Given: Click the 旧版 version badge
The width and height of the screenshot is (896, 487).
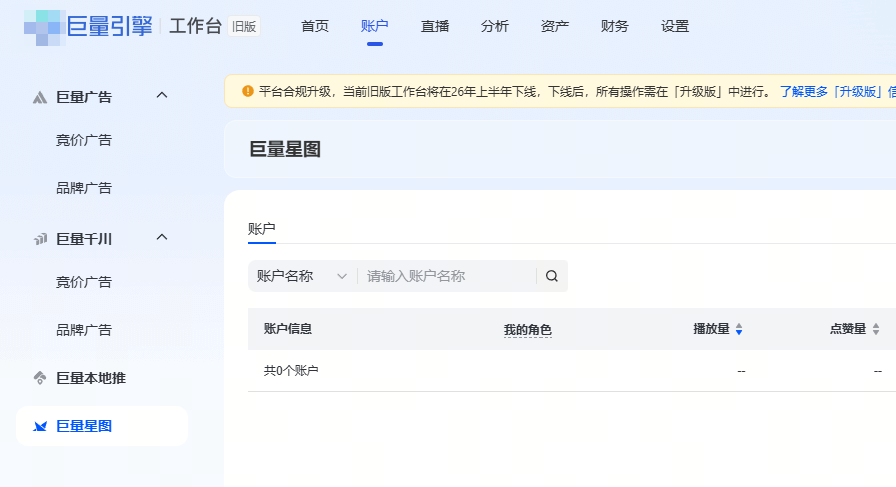Looking at the screenshot, I should coord(244,26).
